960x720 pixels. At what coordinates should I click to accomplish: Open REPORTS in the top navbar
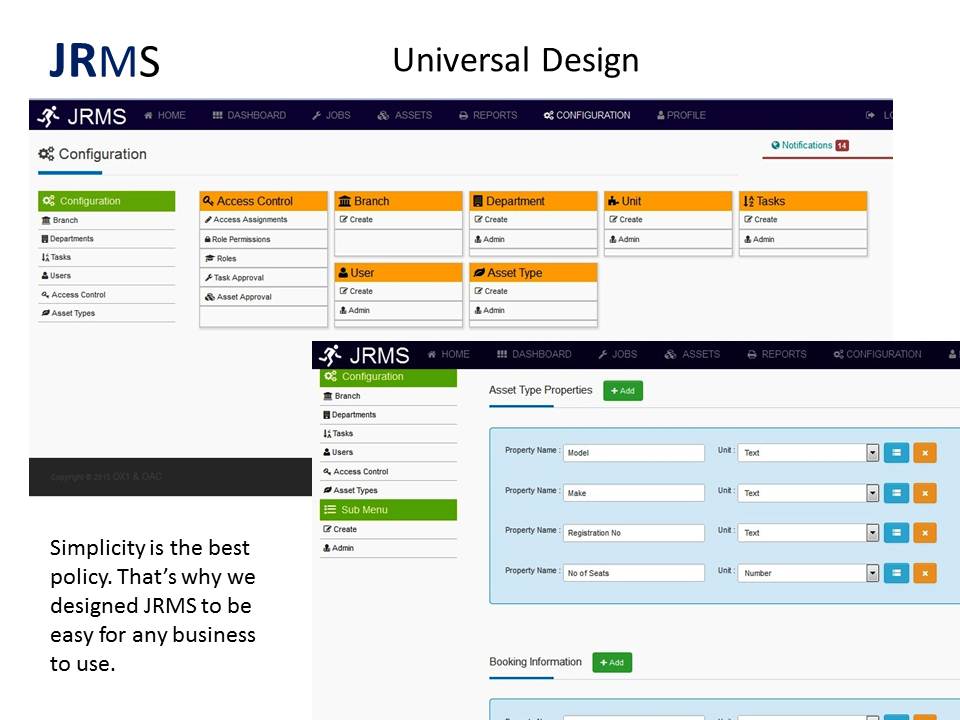click(488, 115)
